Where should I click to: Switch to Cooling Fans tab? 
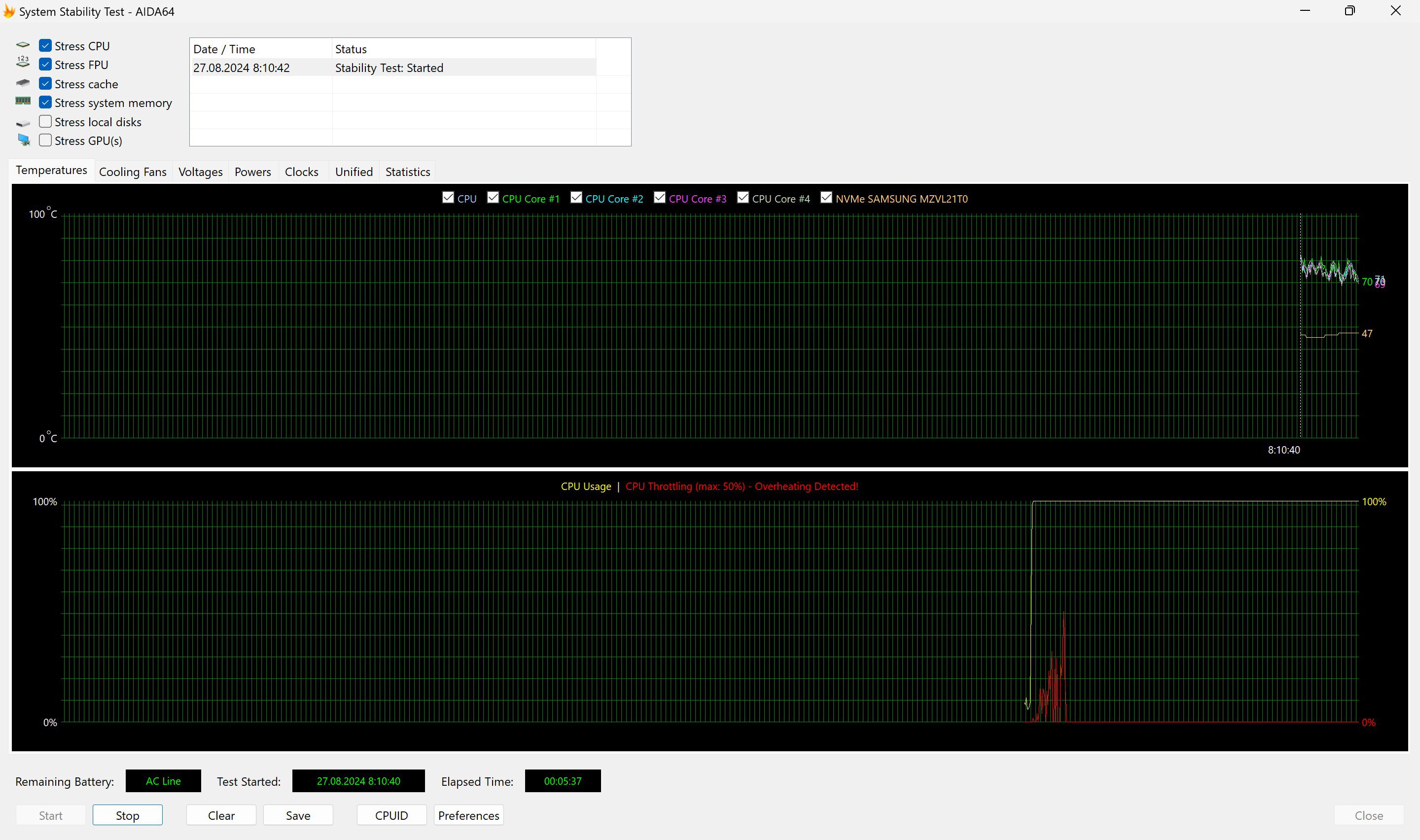pos(132,171)
